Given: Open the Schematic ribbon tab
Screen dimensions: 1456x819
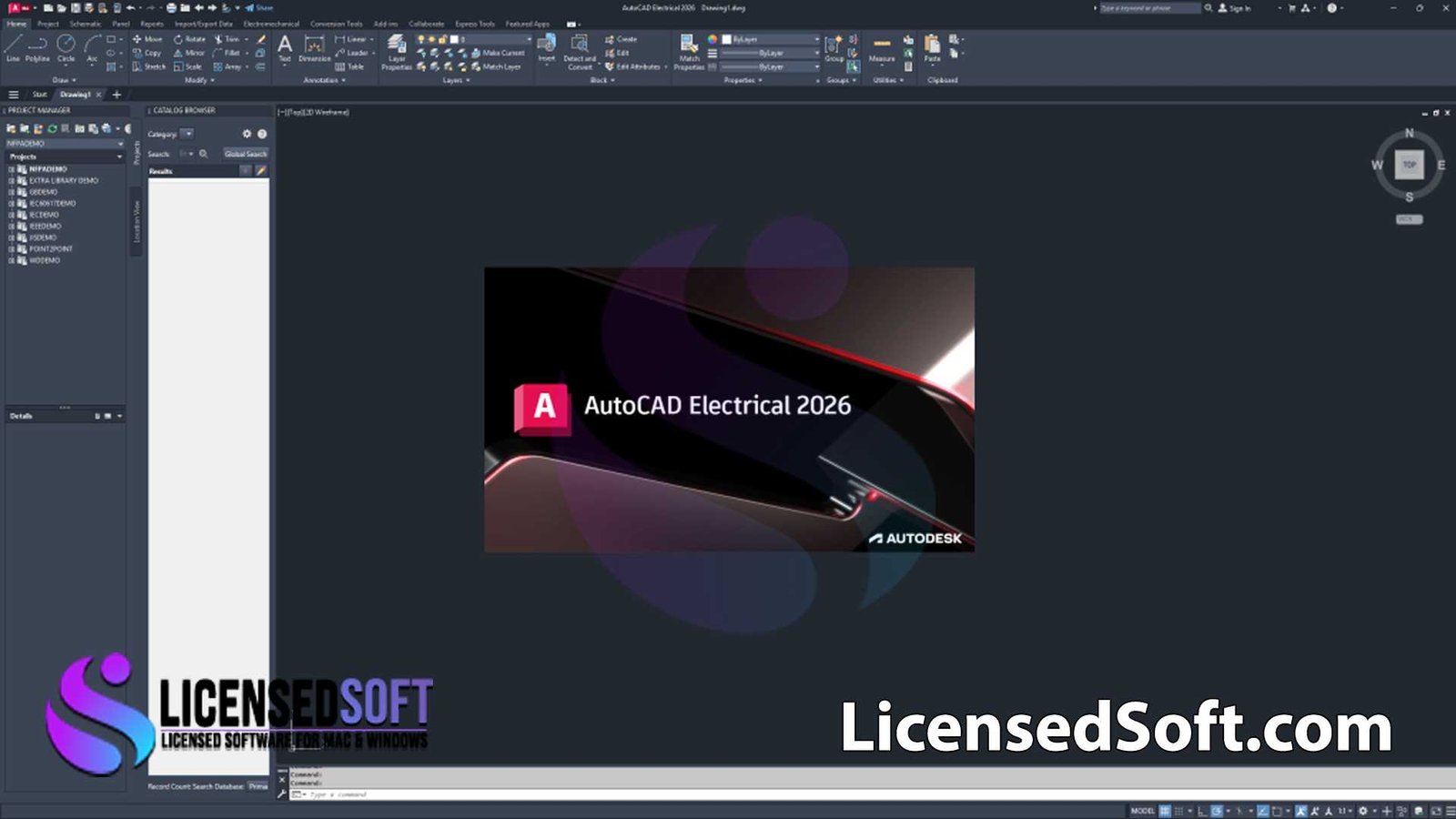Looking at the screenshot, I should [x=86, y=24].
